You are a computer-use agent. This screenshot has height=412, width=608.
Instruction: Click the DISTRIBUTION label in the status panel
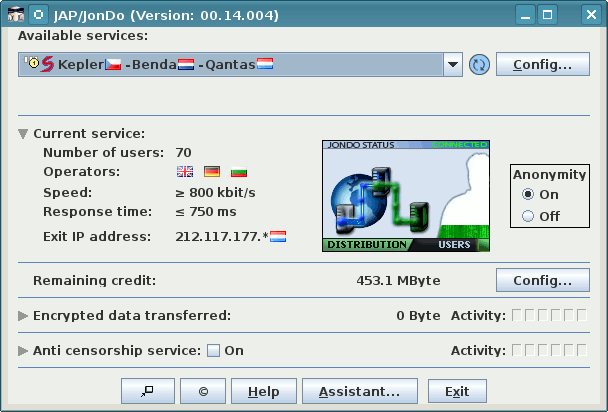[367, 245]
